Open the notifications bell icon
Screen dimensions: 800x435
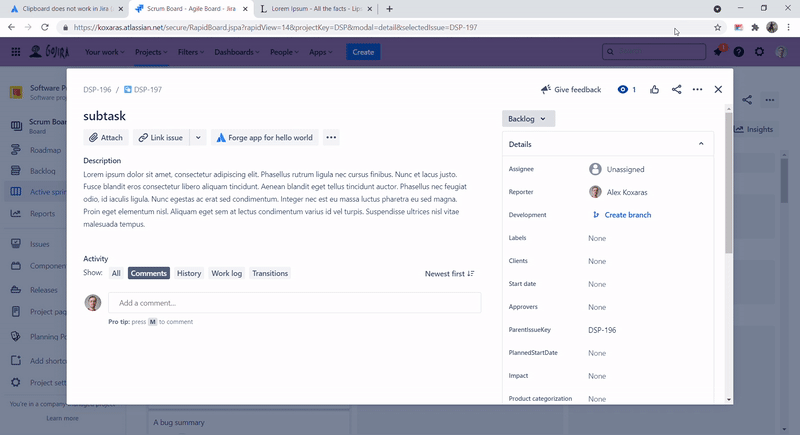tap(718, 52)
